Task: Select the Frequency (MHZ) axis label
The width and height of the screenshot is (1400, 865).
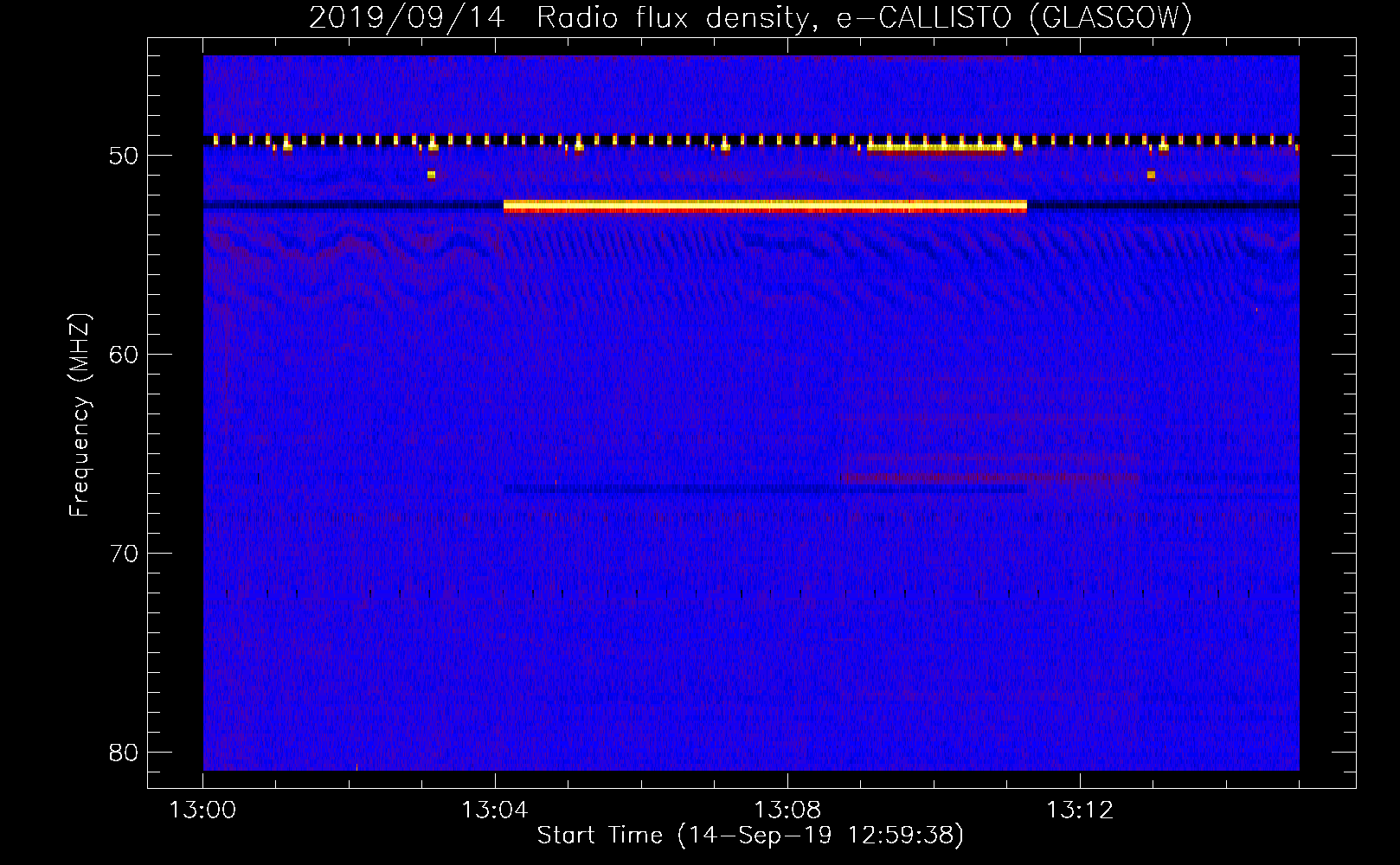Action: (80, 414)
